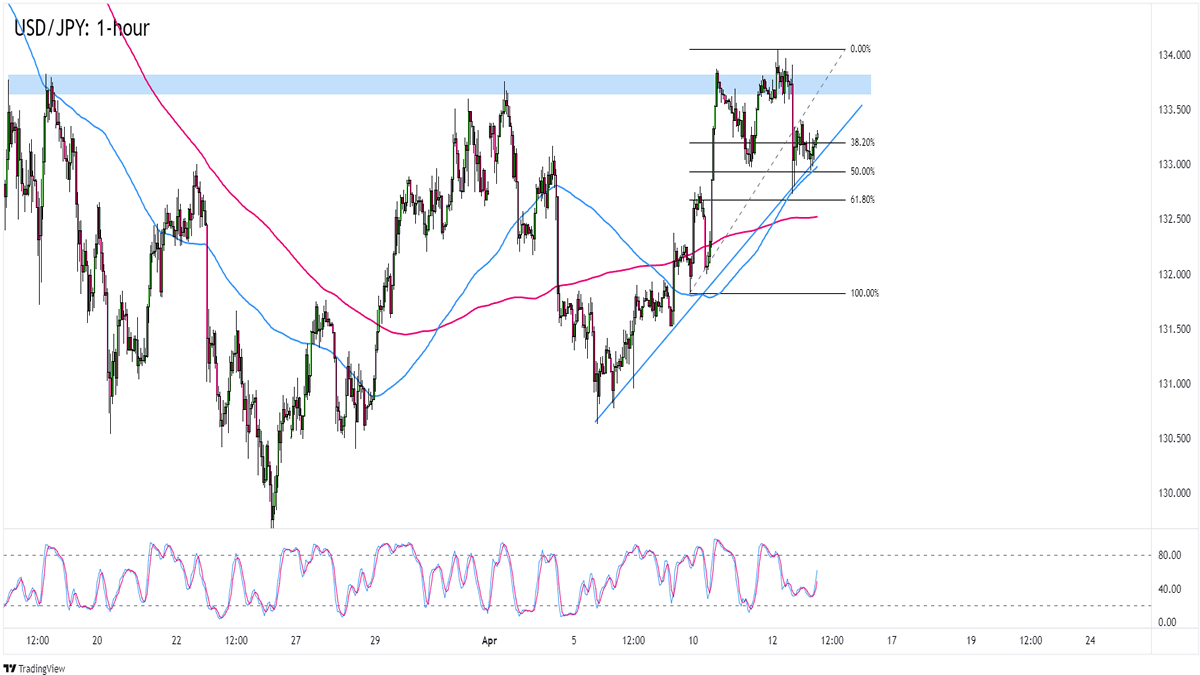Click the 100.00% Fibonacci level label
Viewport: 1200px width, 675px height.
pos(864,293)
